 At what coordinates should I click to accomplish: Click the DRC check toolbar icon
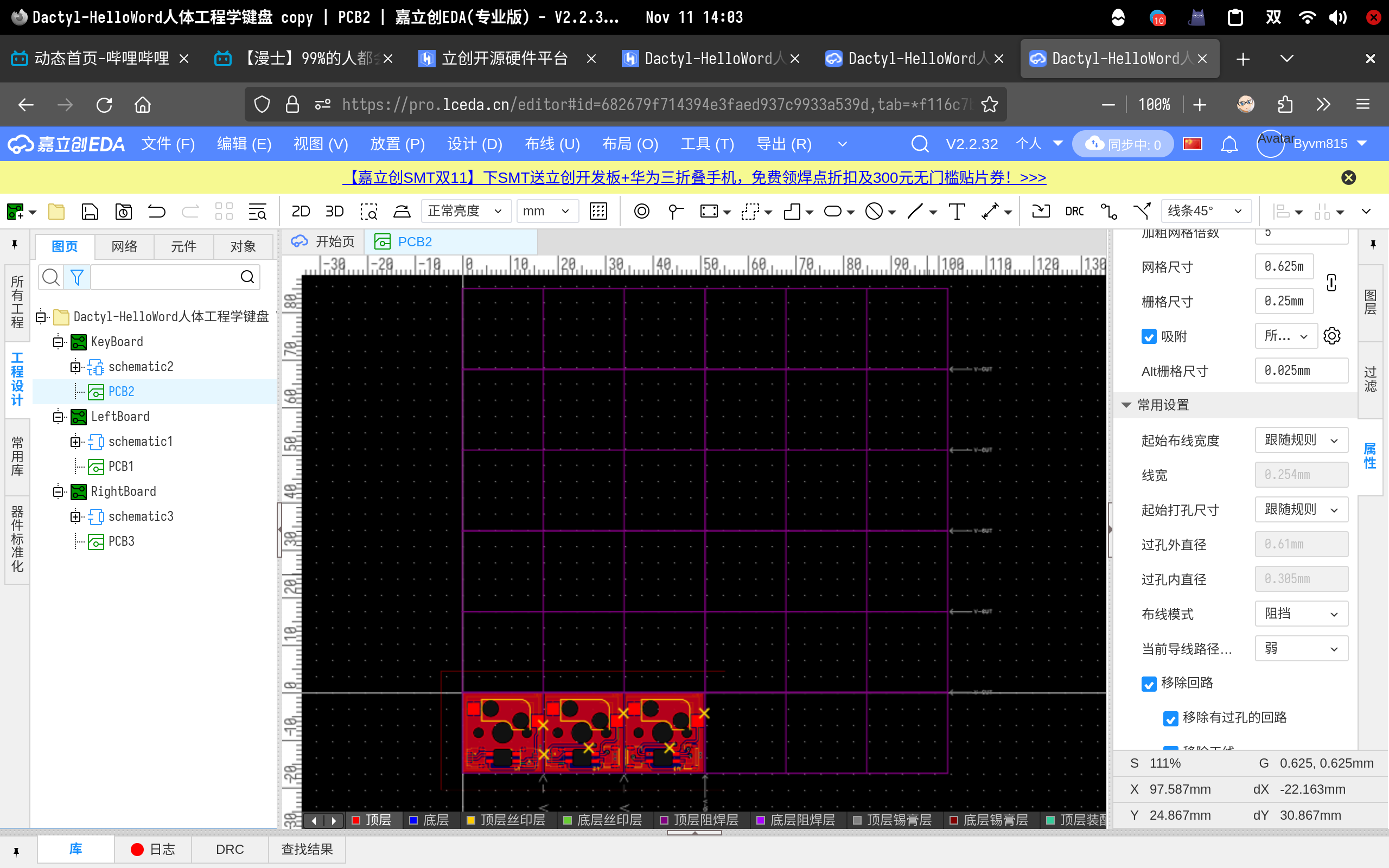pyautogui.click(x=1074, y=211)
